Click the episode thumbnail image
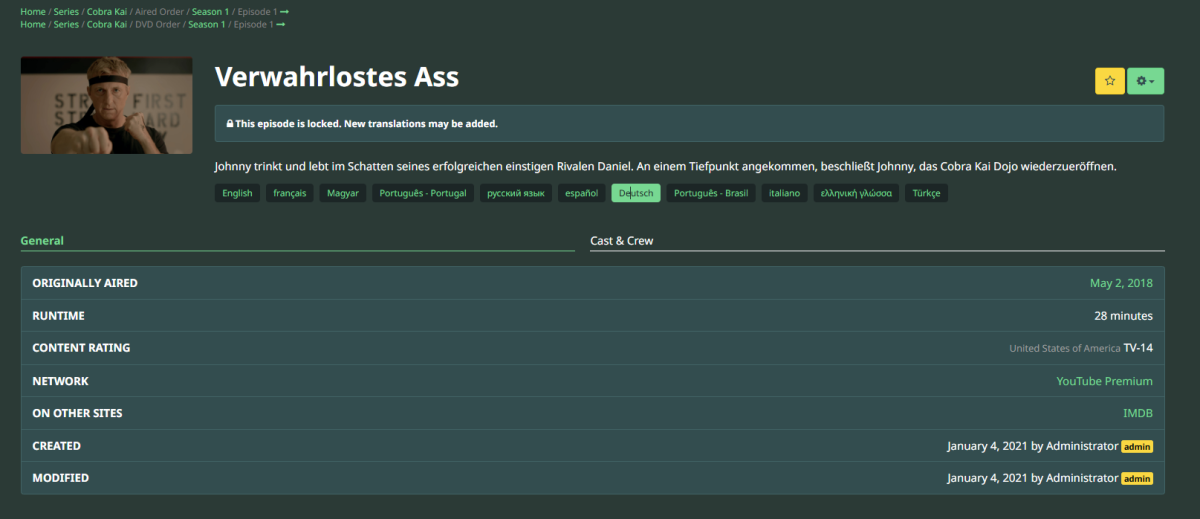This screenshot has width=1200, height=519. [106, 105]
